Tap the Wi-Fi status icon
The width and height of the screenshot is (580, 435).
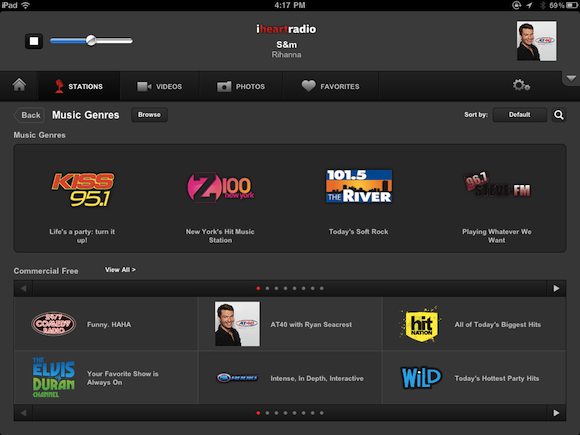click(26, 5)
